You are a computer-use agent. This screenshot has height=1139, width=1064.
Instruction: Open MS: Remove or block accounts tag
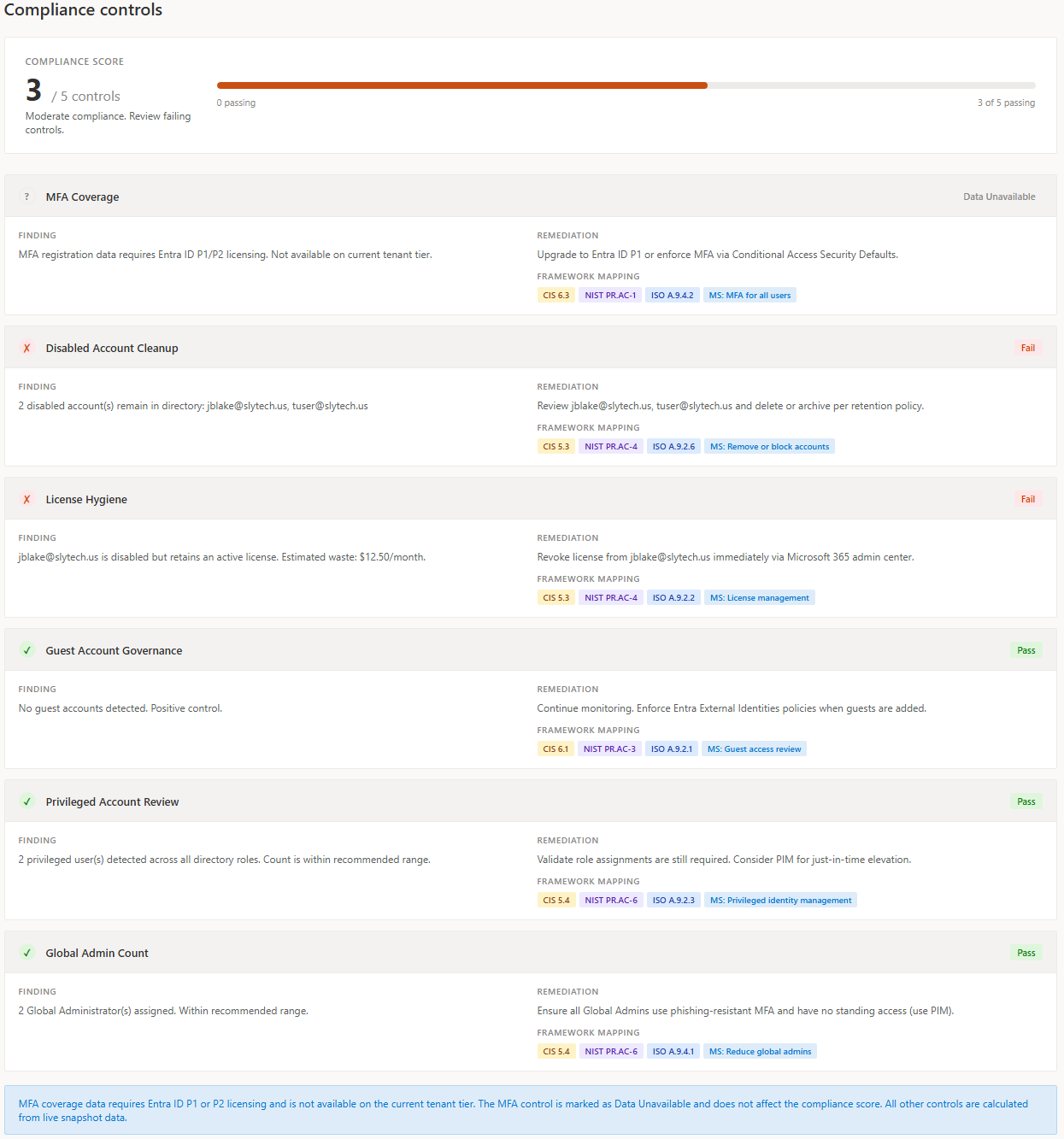point(769,446)
